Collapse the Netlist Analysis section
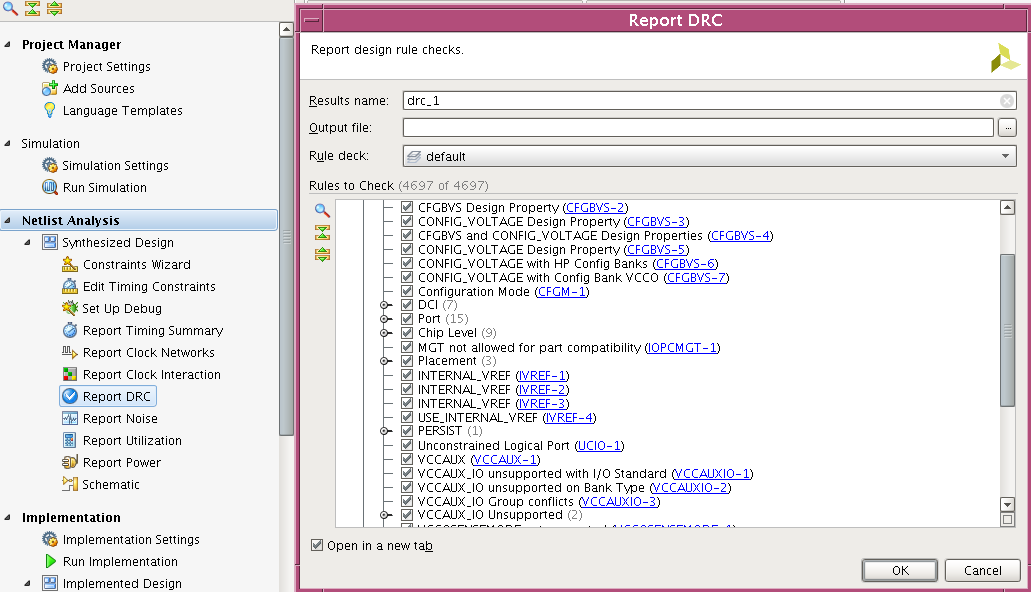The height and width of the screenshot is (592, 1031). [x=10, y=221]
